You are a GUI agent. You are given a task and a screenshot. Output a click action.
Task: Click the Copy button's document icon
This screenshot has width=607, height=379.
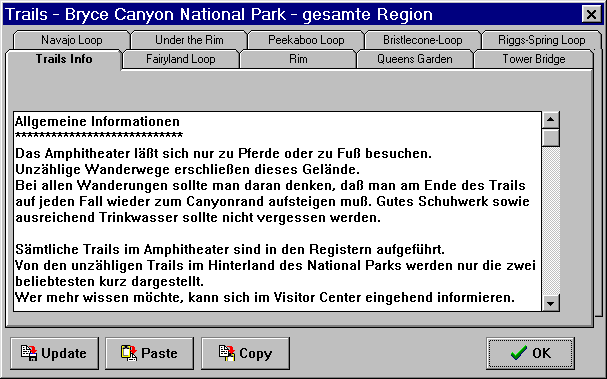[x=227, y=353]
